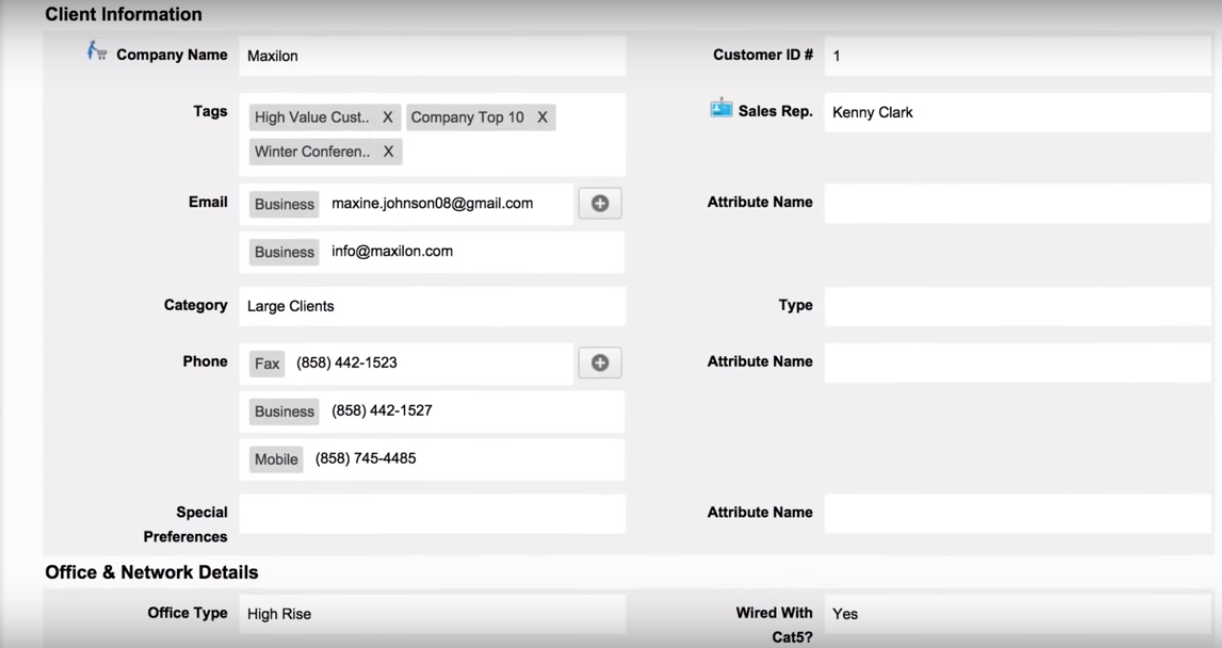Select the Company Name field showing Maxilon

click(x=432, y=55)
